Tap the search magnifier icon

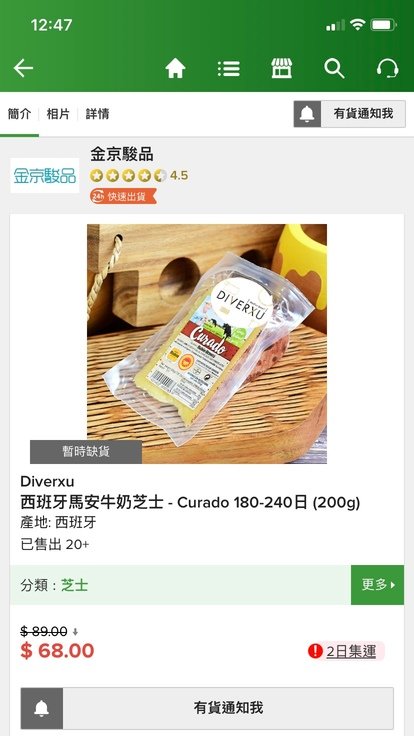click(x=334, y=69)
